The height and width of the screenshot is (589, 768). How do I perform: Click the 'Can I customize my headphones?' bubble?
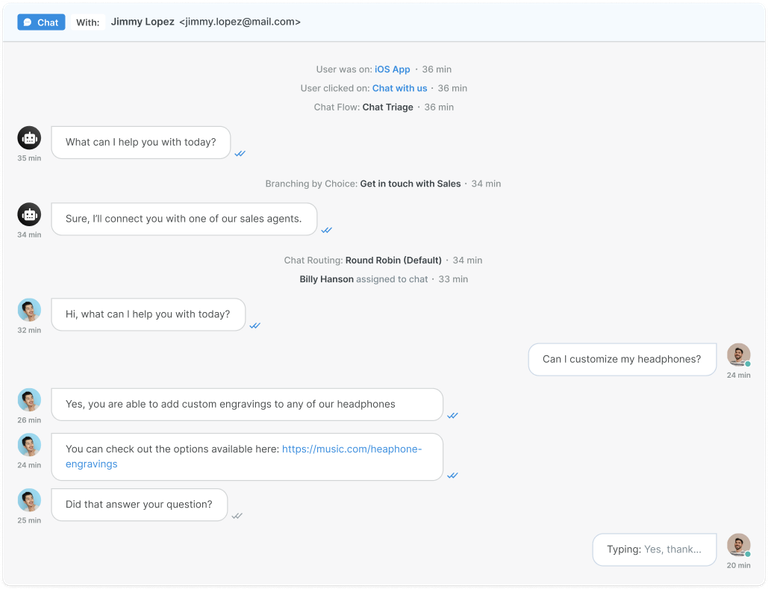pos(622,359)
